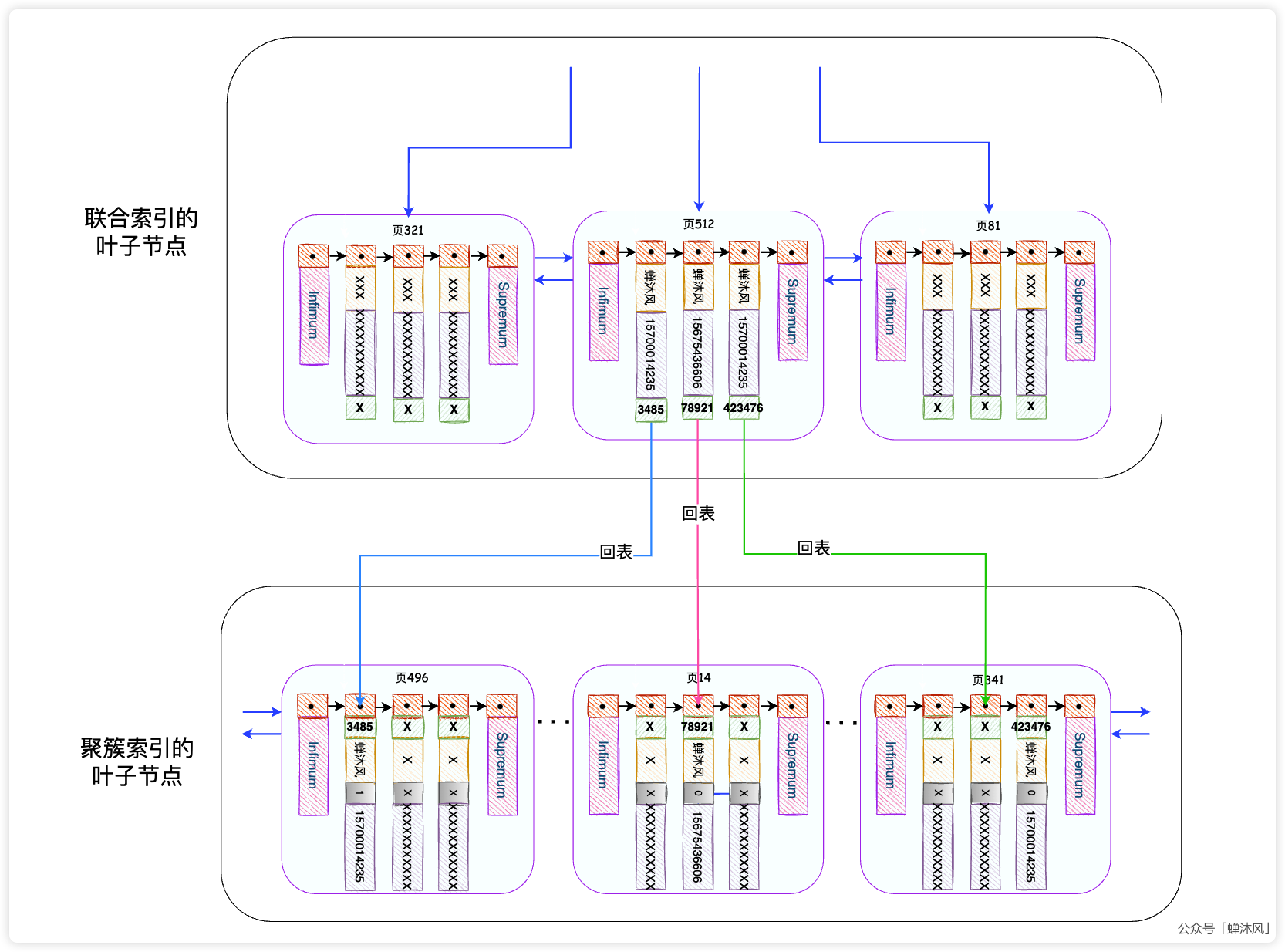Image resolution: width=1285 pixels, height=952 pixels.
Task: Select the 蝉沐风 cell holding value 3485
Action: [652, 289]
